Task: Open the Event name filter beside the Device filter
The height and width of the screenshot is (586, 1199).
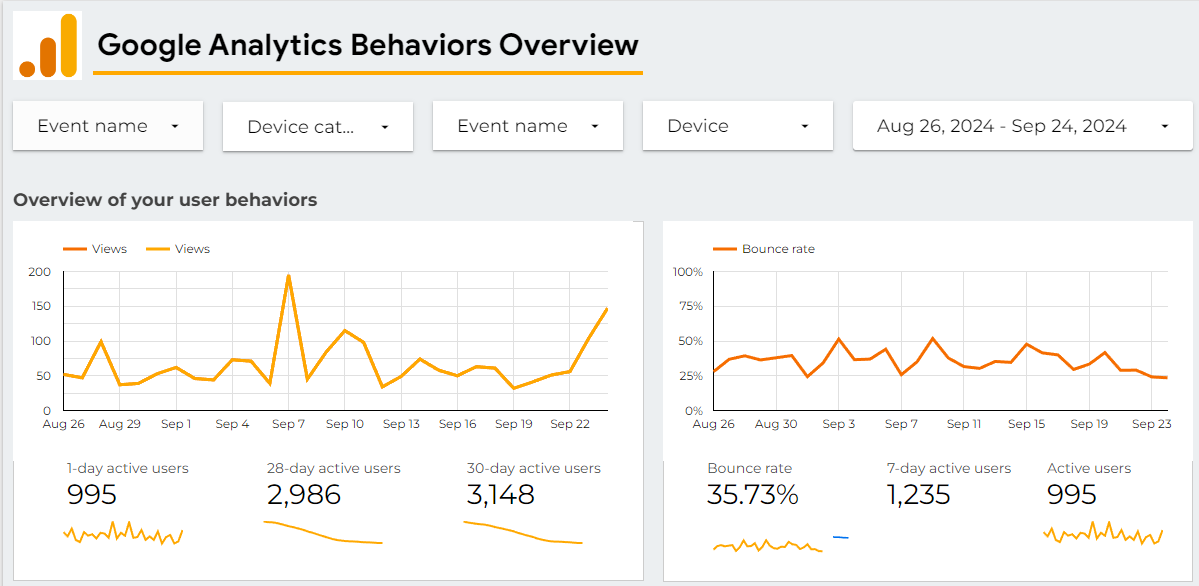Action: point(528,126)
